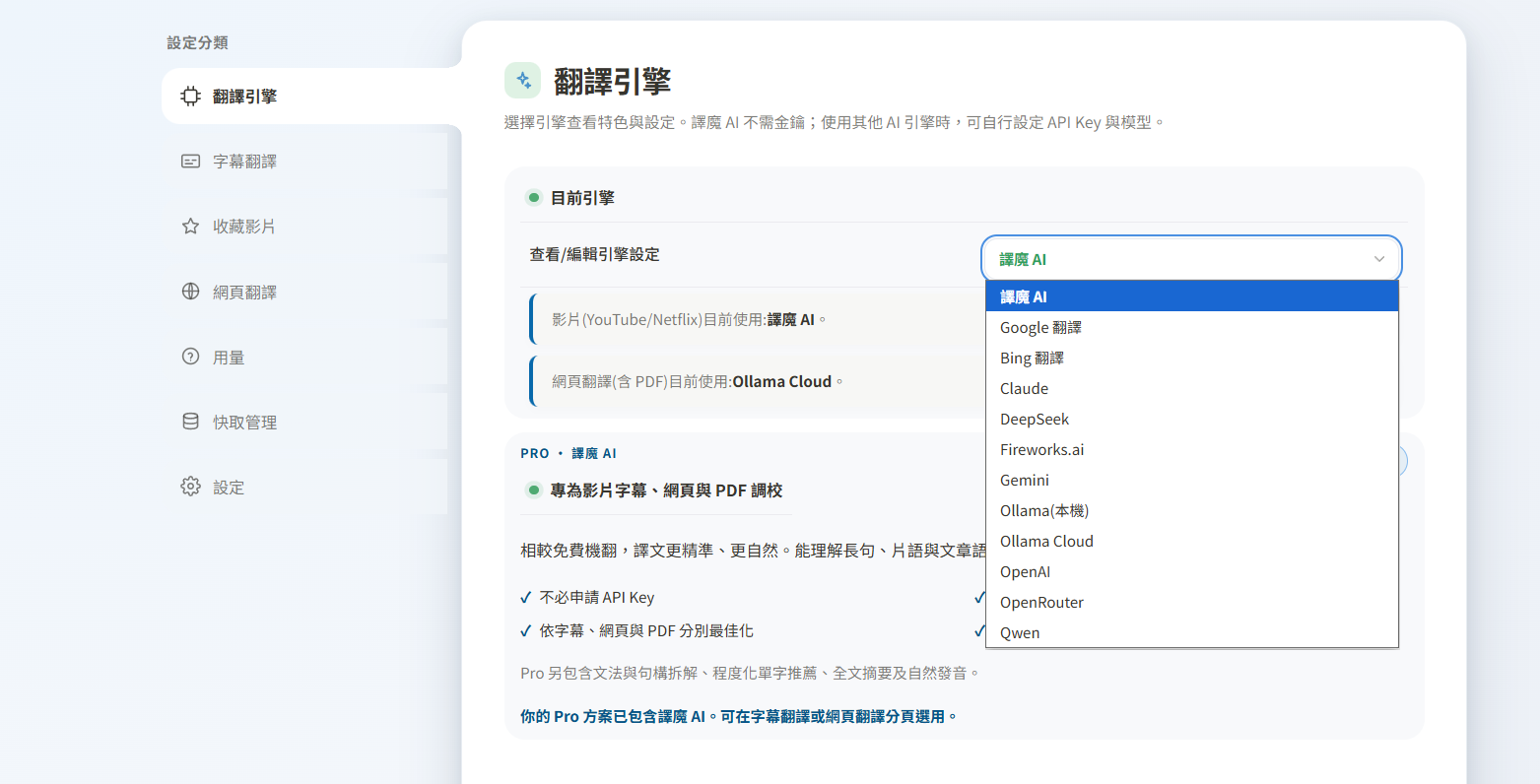Screen dimensions: 1540x784
Task: Click the 查看/編輯引擎設定 label
Action: click(594, 254)
